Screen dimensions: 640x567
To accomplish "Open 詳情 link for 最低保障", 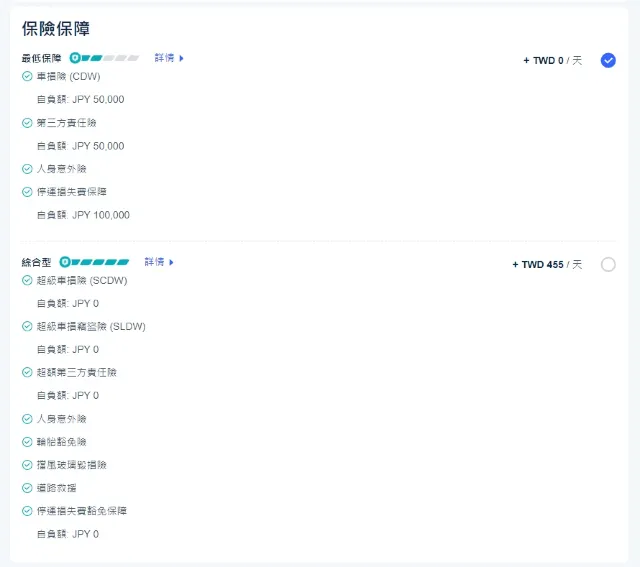I will pyautogui.click(x=164, y=58).
